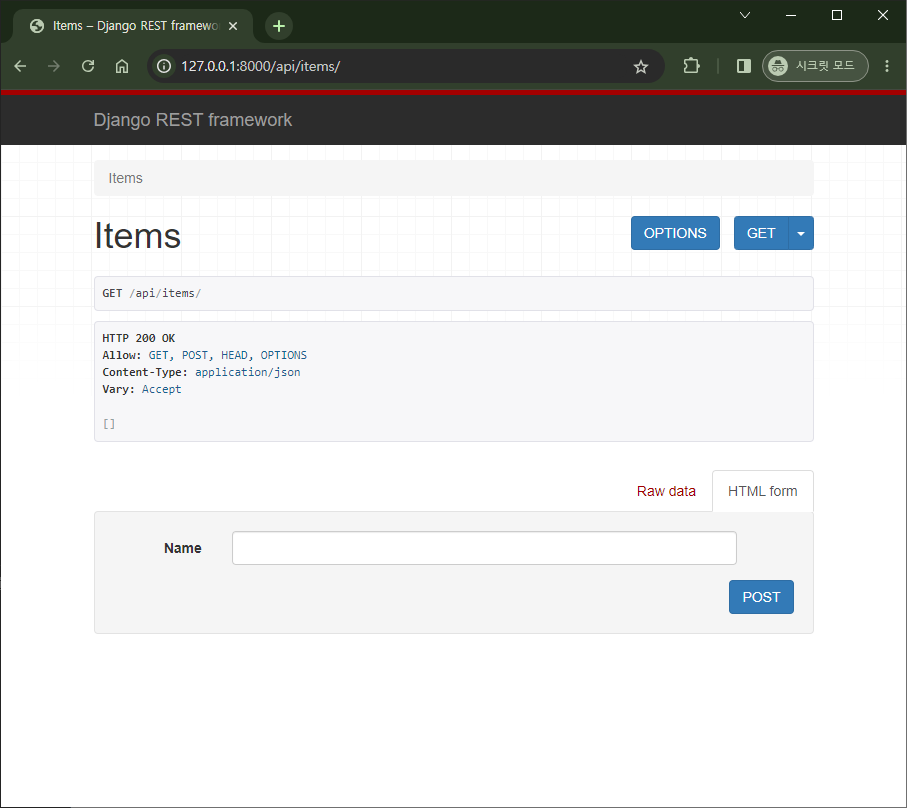907x808 pixels.
Task: Click the application/json content type text
Action: click(248, 372)
